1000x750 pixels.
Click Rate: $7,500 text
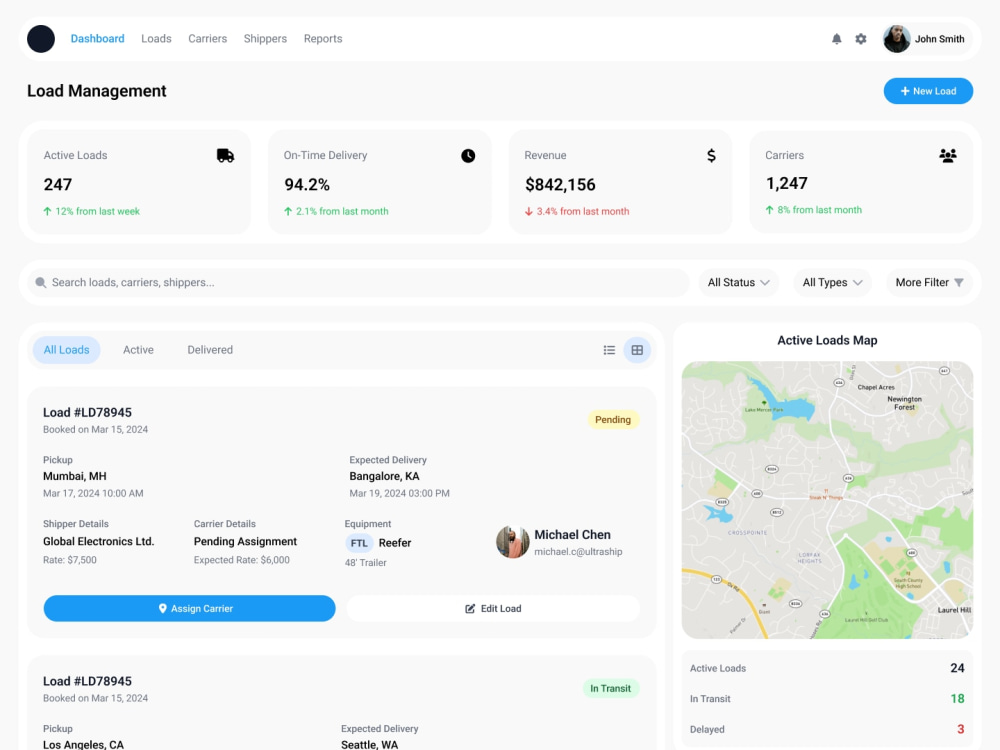point(70,560)
